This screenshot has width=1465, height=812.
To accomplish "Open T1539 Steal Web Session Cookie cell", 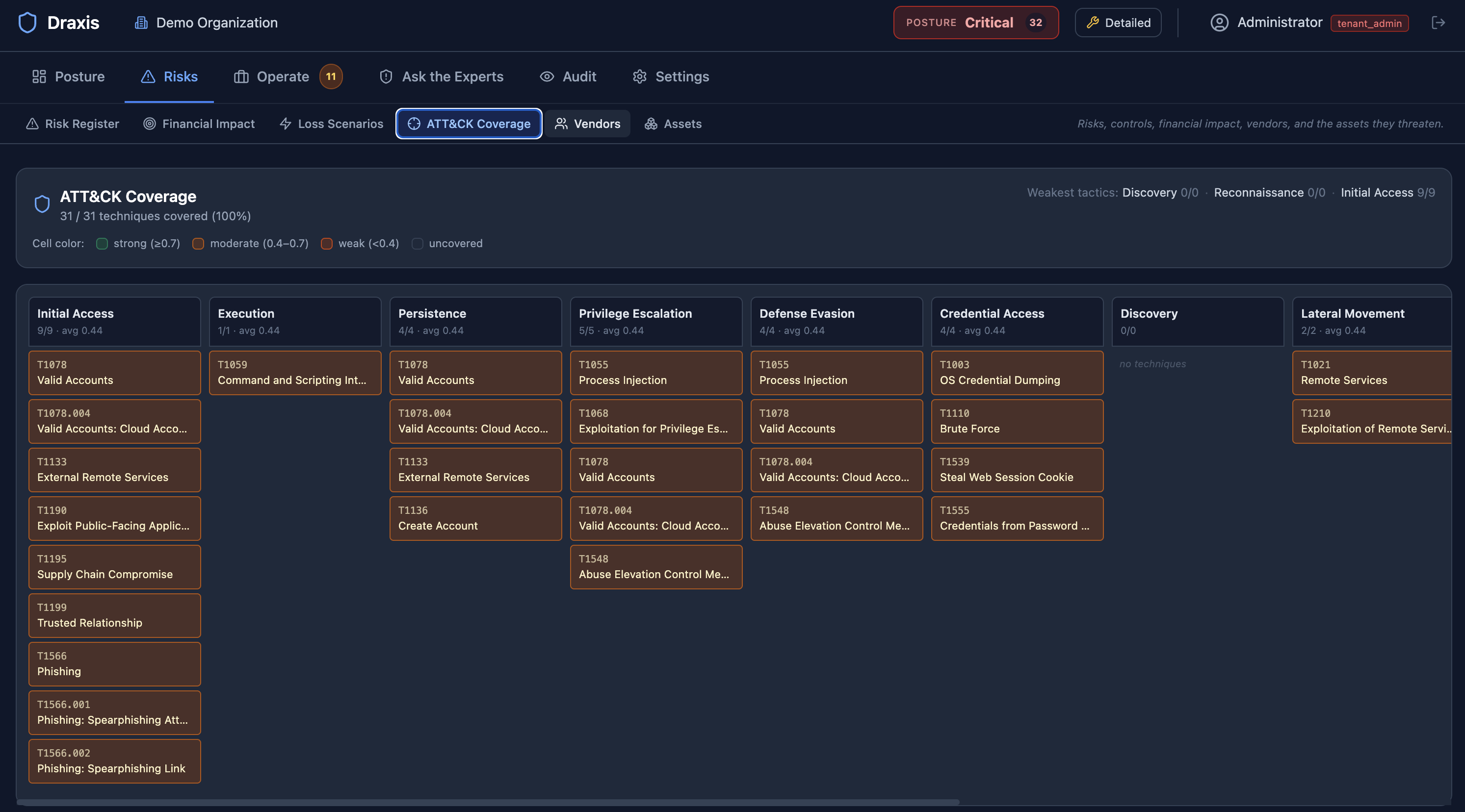I will click(1018, 470).
